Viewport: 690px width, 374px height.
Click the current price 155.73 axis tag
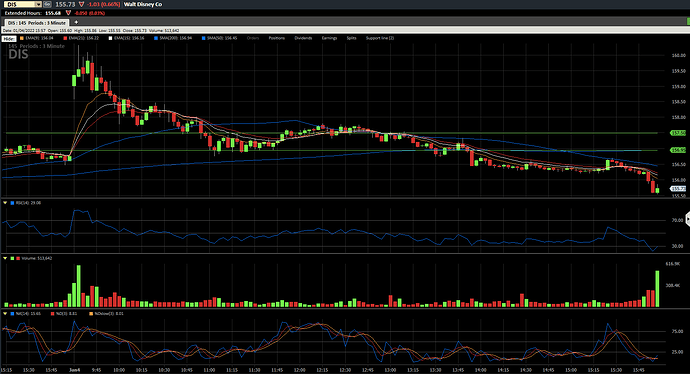point(678,189)
